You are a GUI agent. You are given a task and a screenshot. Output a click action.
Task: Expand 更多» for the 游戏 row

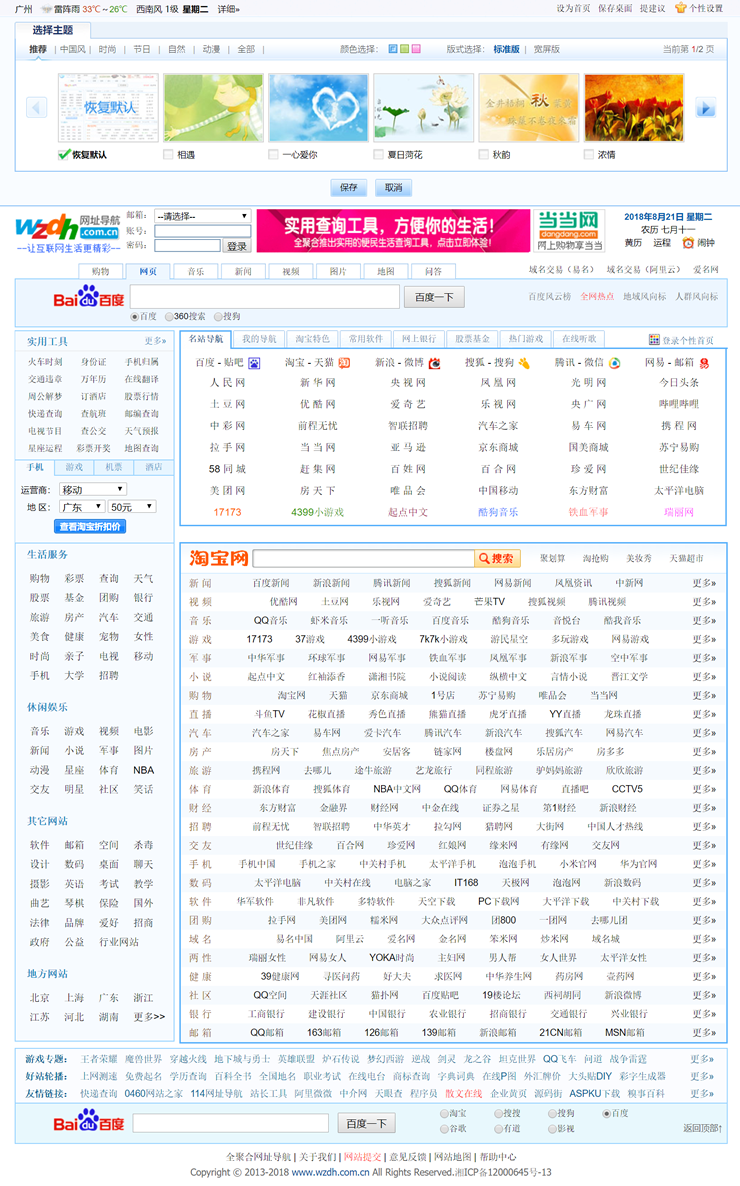click(x=704, y=639)
